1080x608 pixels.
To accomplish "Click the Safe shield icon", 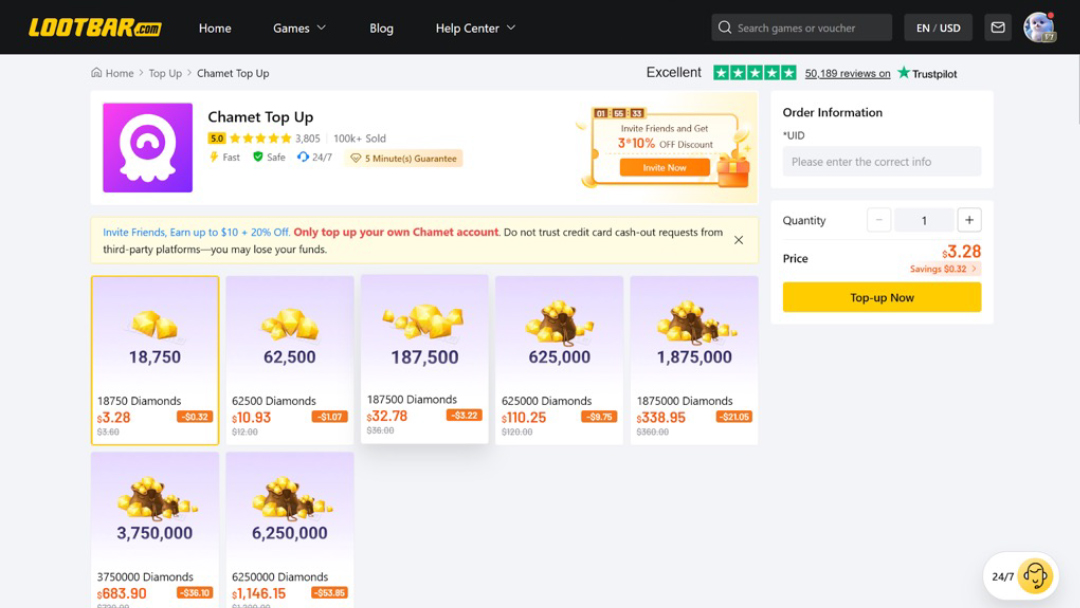I will (258, 157).
